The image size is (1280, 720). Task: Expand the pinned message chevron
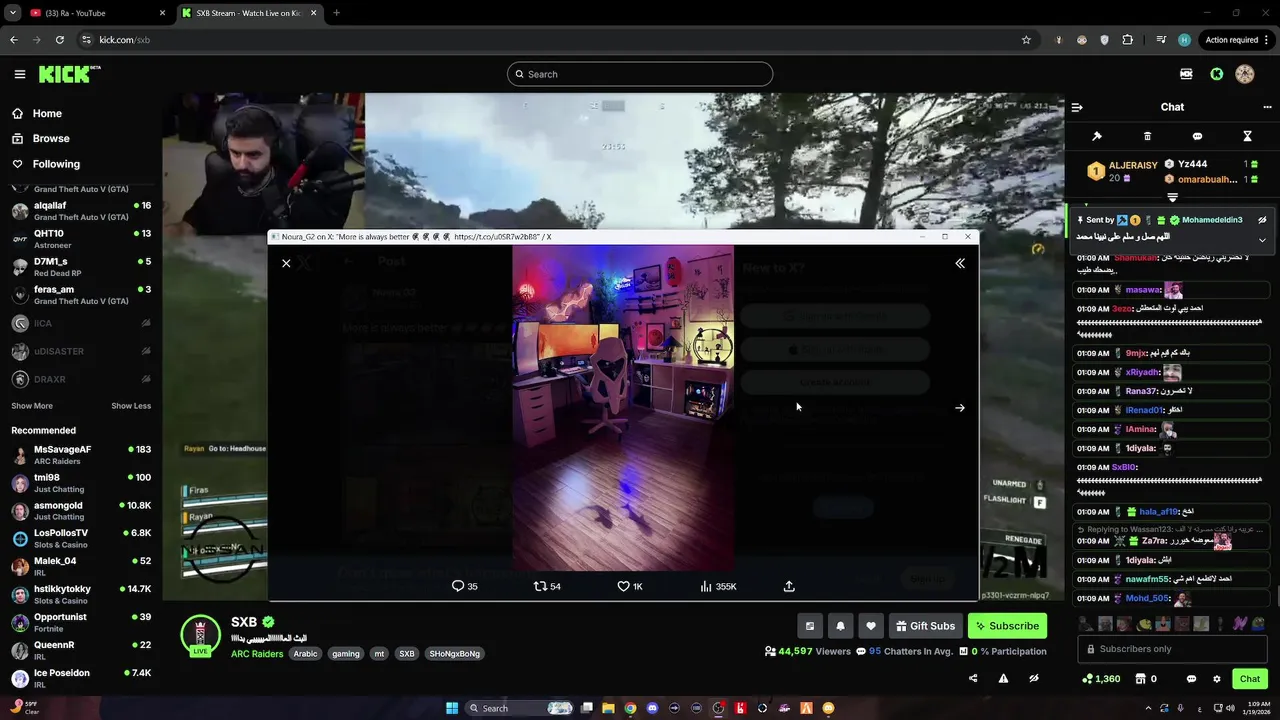click(1262, 239)
